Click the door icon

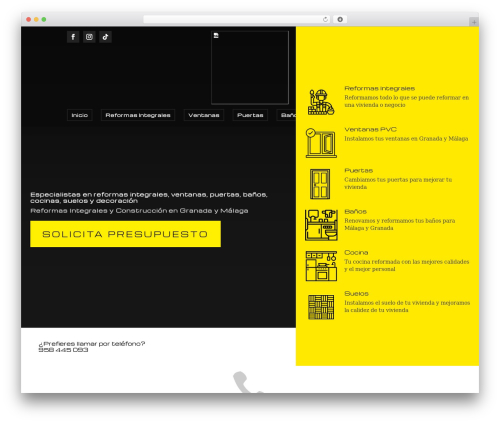click(320, 184)
